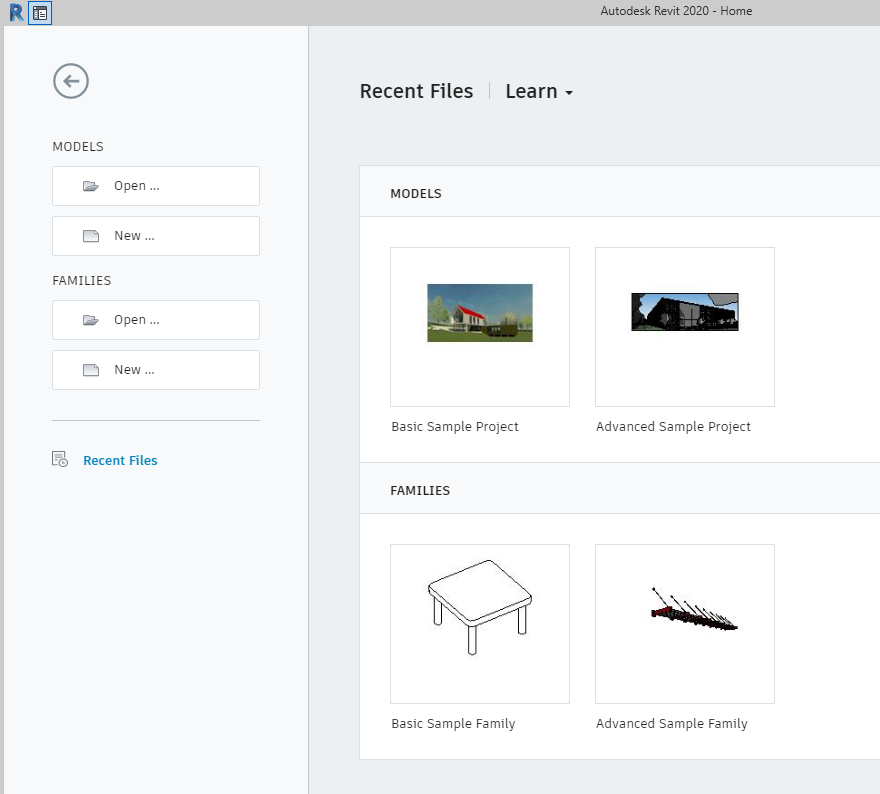Click the Autodesk Revit 2020 - Home title

pos(676,11)
